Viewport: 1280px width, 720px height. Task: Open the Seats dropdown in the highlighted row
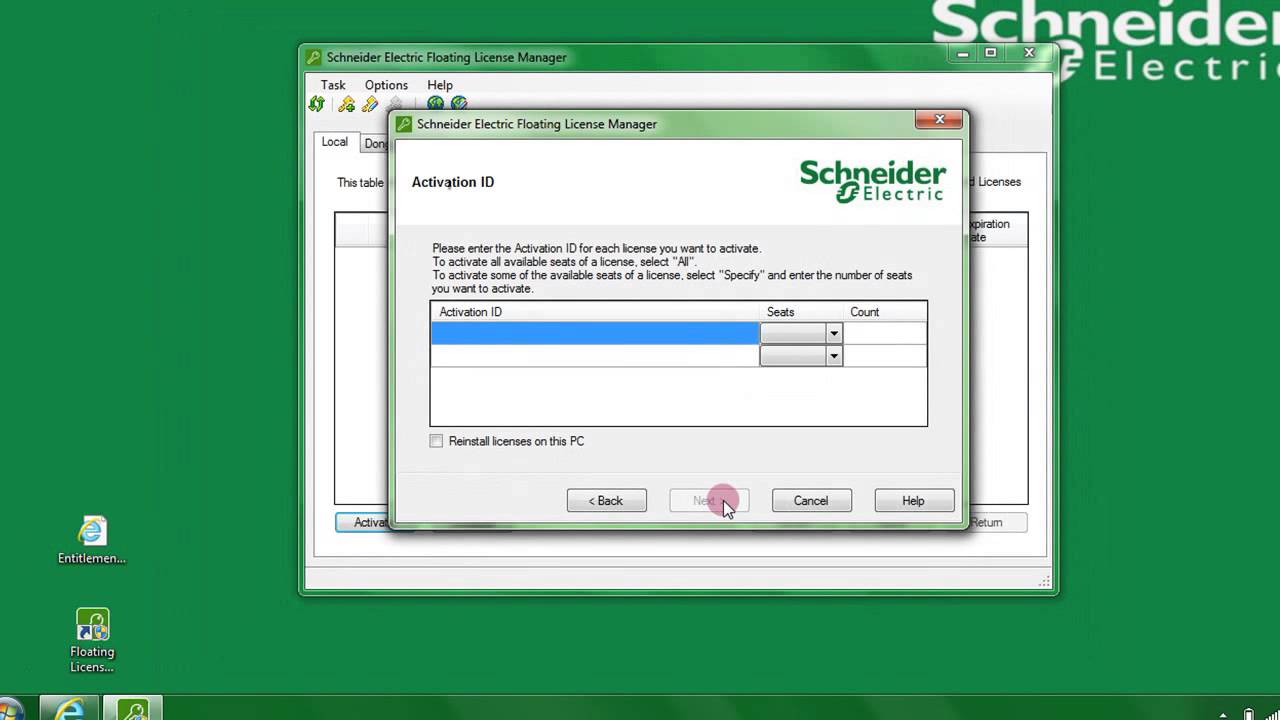click(x=833, y=333)
